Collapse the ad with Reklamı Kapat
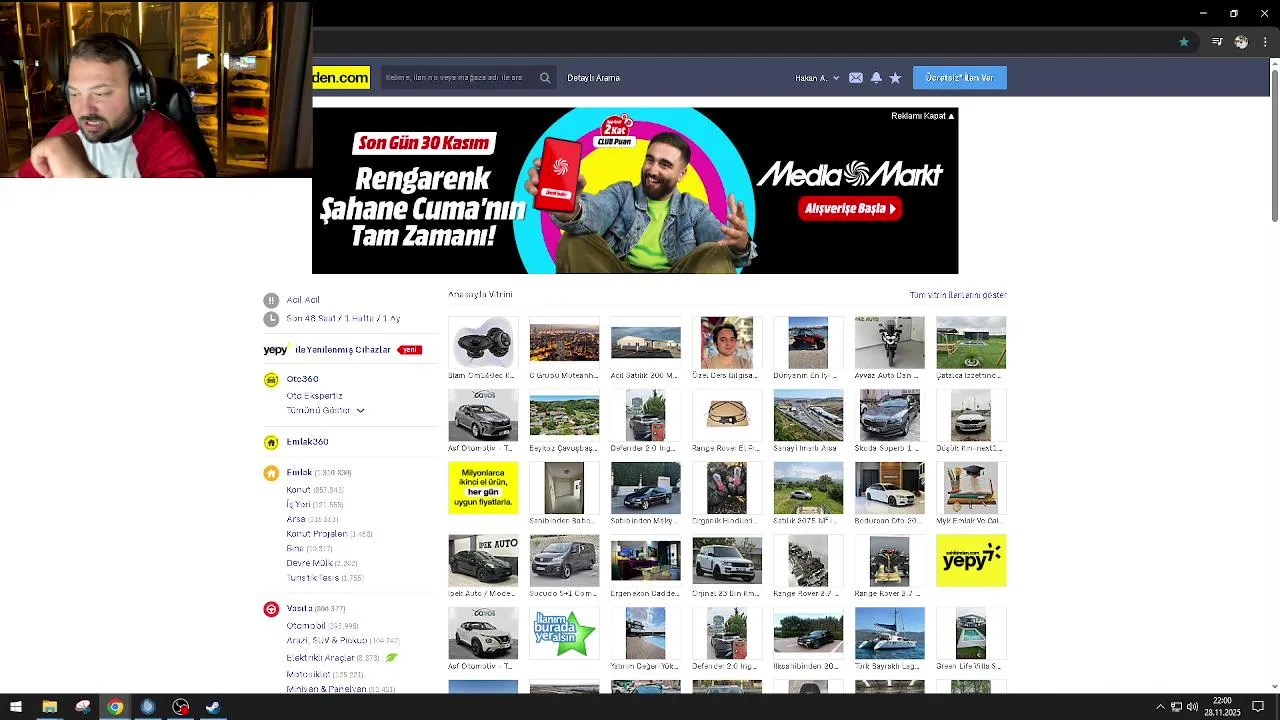The height and width of the screenshot is (720, 1280). pyautogui.click(x=922, y=116)
